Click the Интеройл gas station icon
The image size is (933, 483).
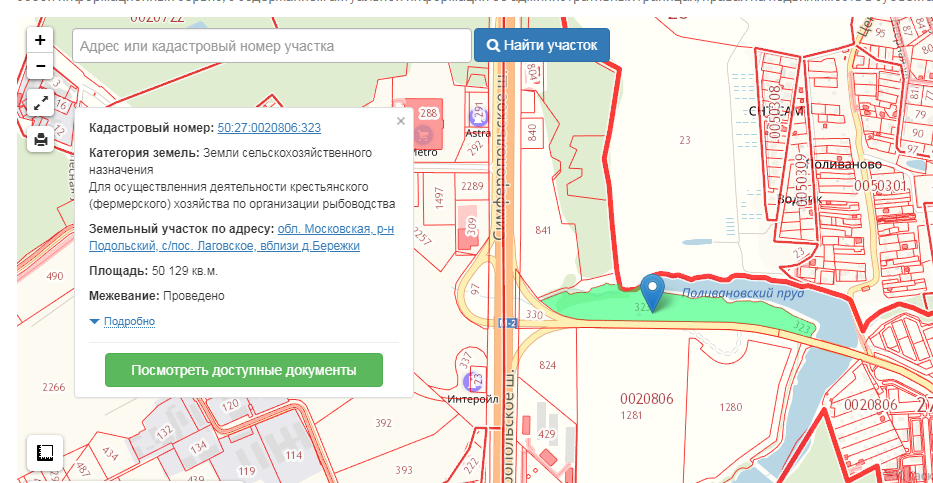[x=475, y=380]
